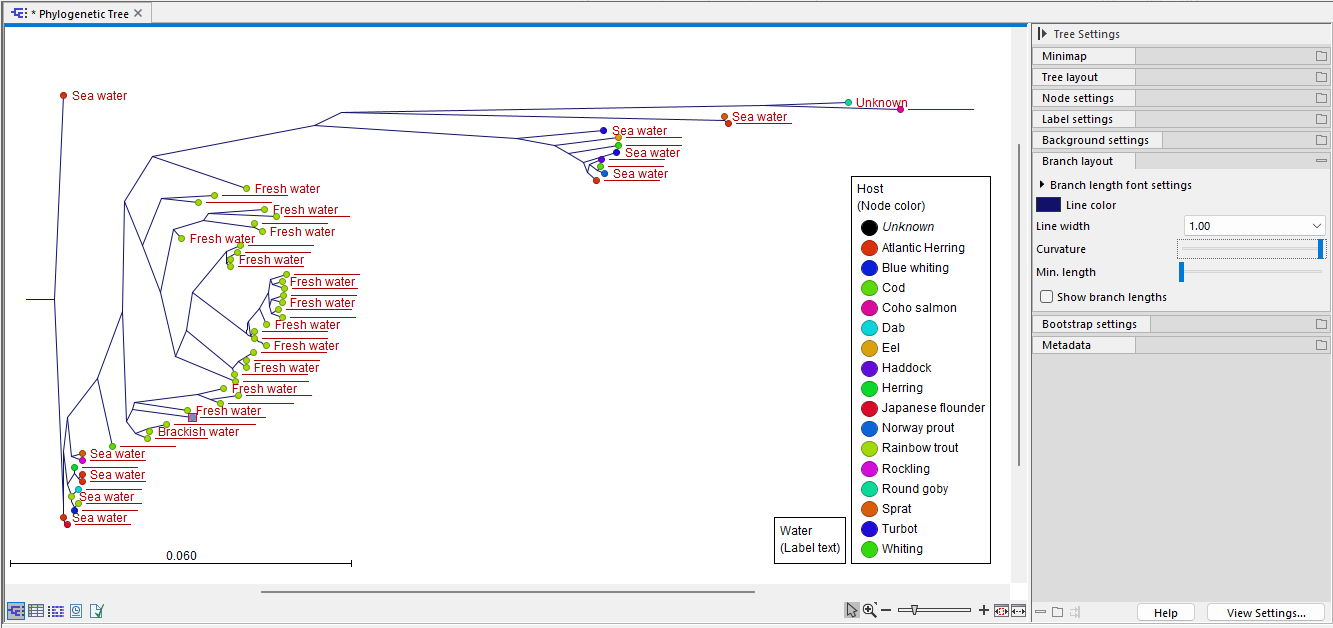Screen dimensions: 1333x628
Task: Open the View Settings dialog
Action: pos(1265,612)
